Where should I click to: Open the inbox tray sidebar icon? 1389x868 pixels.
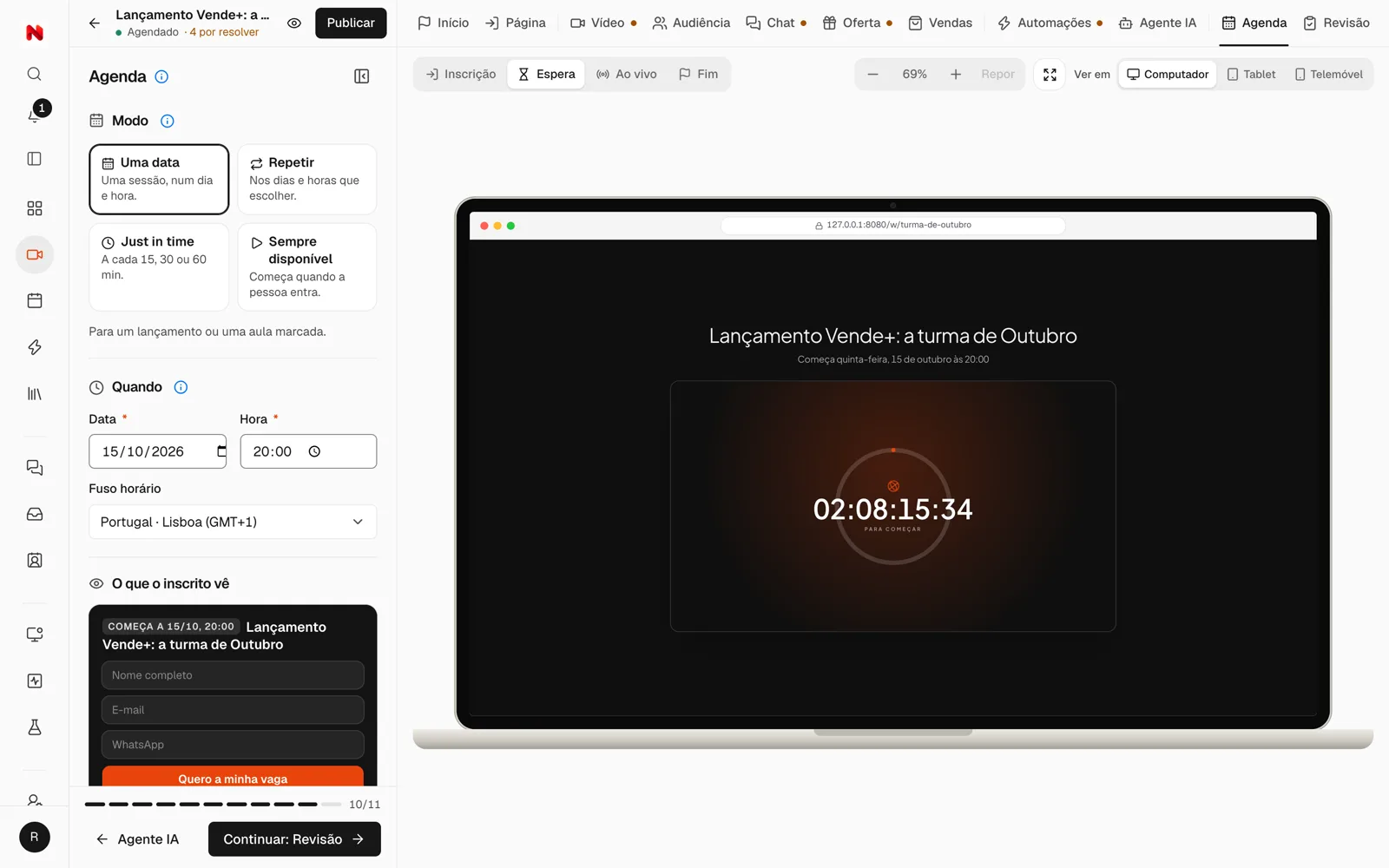pyautogui.click(x=35, y=514)
